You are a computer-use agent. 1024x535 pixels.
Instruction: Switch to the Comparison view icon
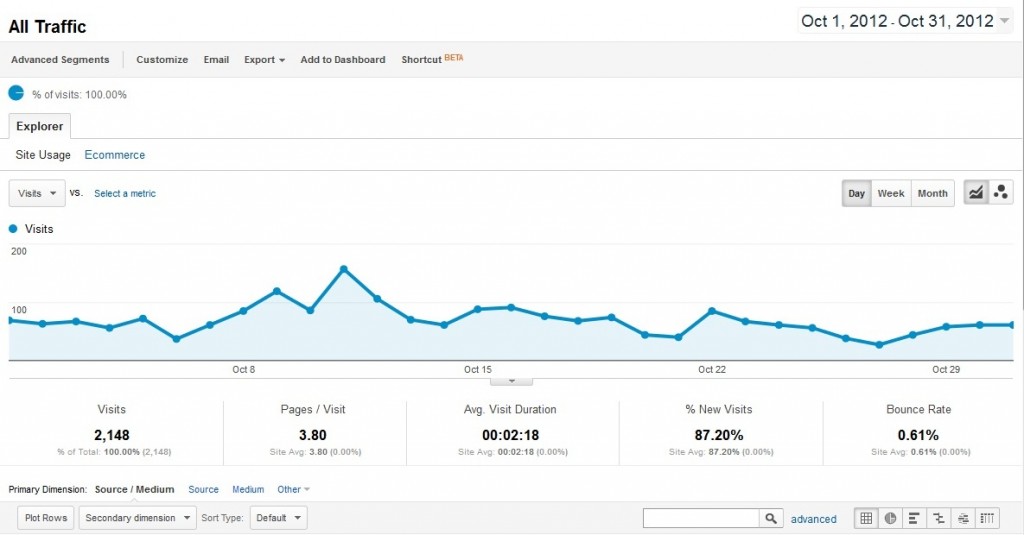(938, 518)
